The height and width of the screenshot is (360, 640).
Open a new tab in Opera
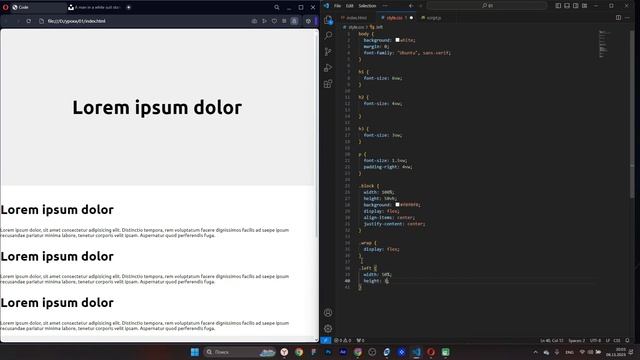(x=129, y=7)
